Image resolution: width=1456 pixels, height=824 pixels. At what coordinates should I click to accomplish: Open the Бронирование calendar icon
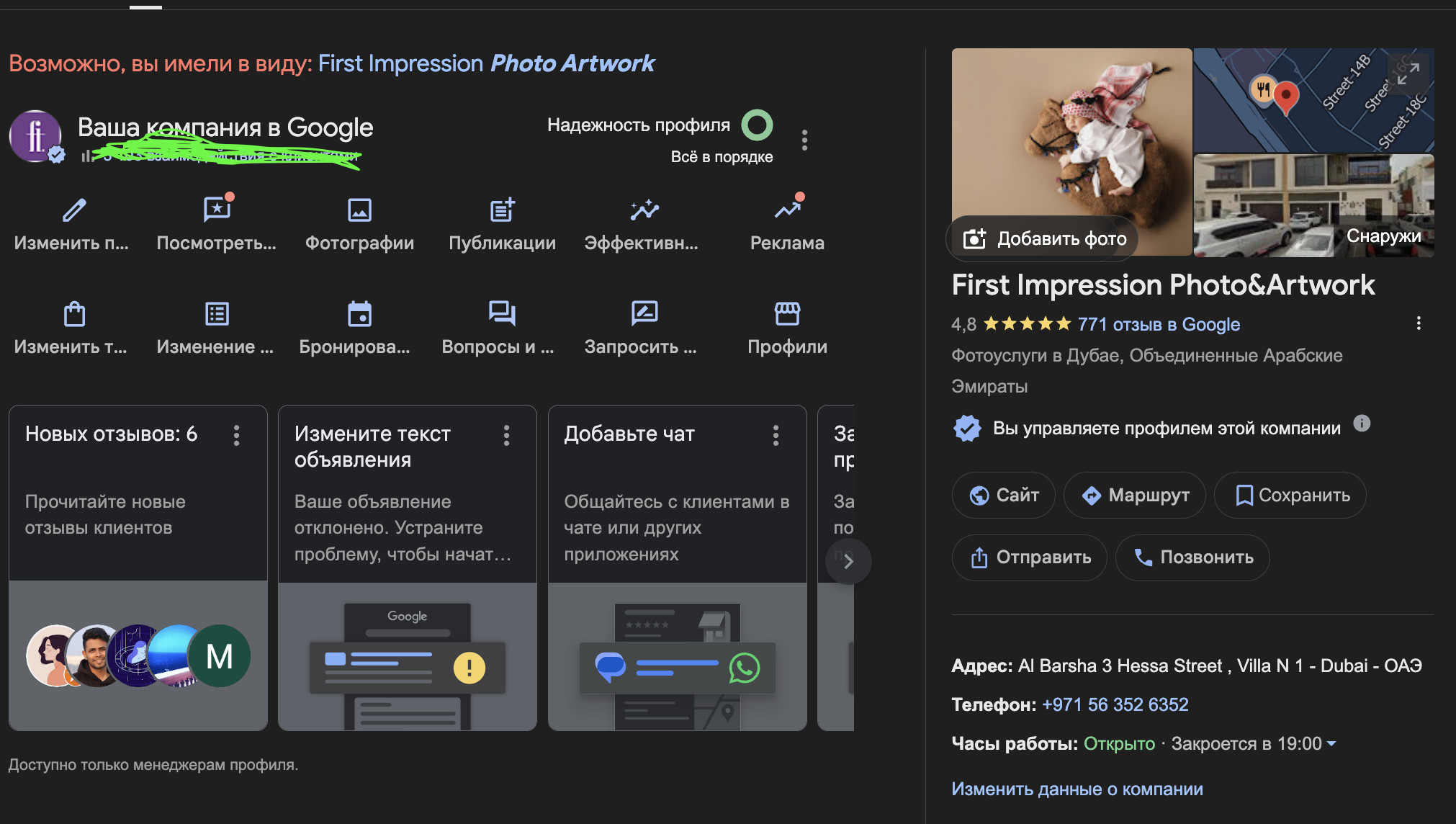tap(359, 314)
